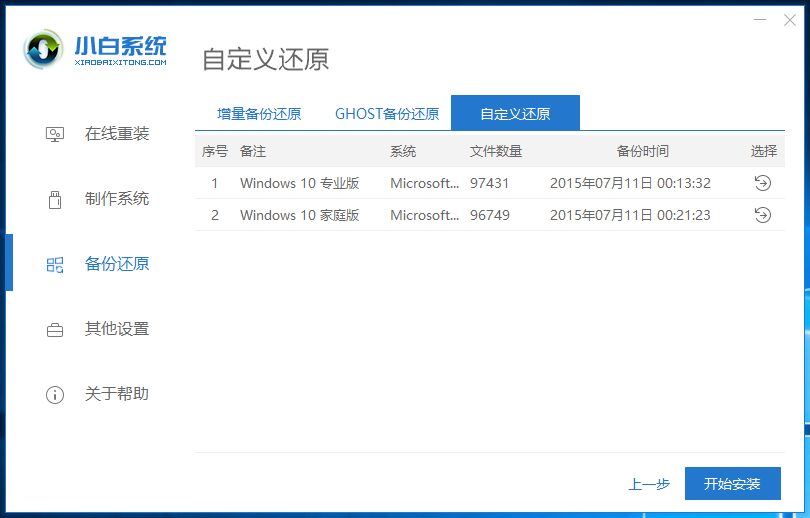Click the 关于帮助 info icon
Viewport: 810px width, 518px height.
coord(55,394)
